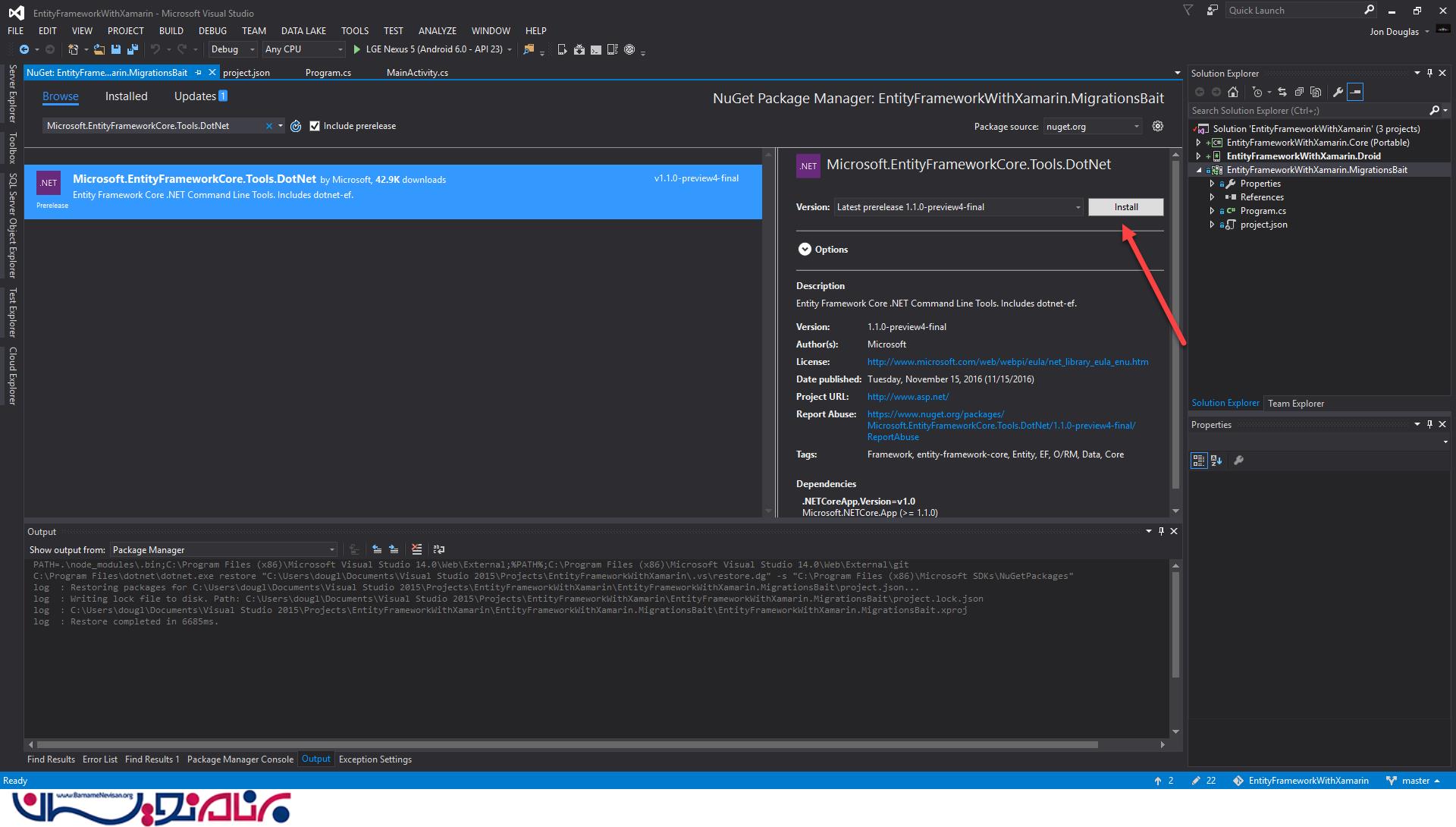
Task: Open NuGet settings gear near package source
Action: 1157,126
